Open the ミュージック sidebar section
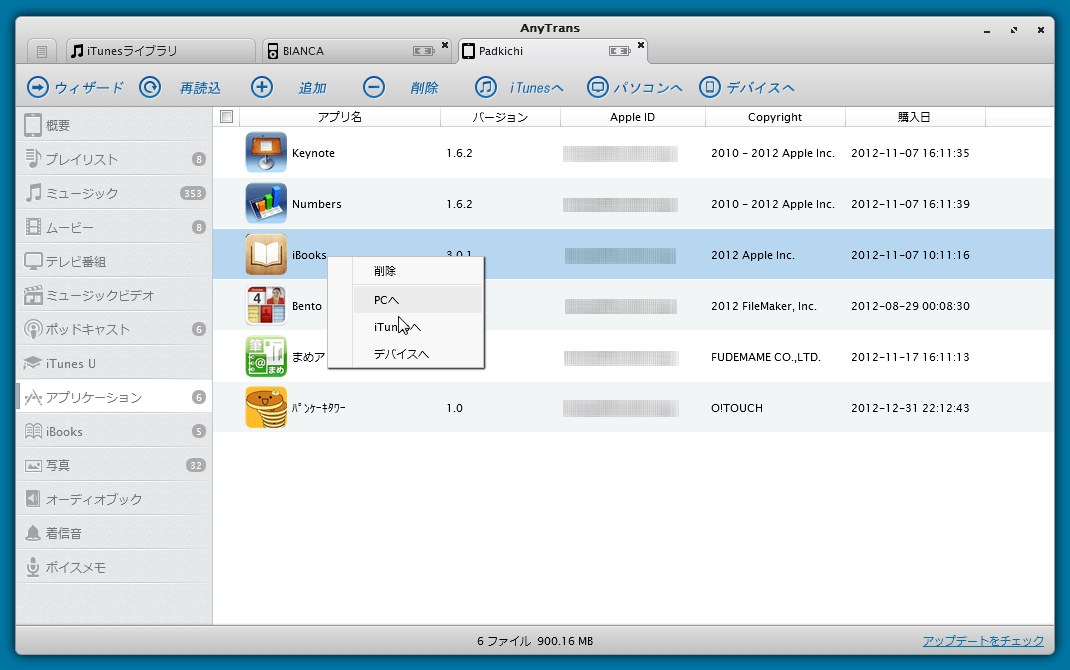Screen dimensions: 1070x670 (x=114, y=193)
